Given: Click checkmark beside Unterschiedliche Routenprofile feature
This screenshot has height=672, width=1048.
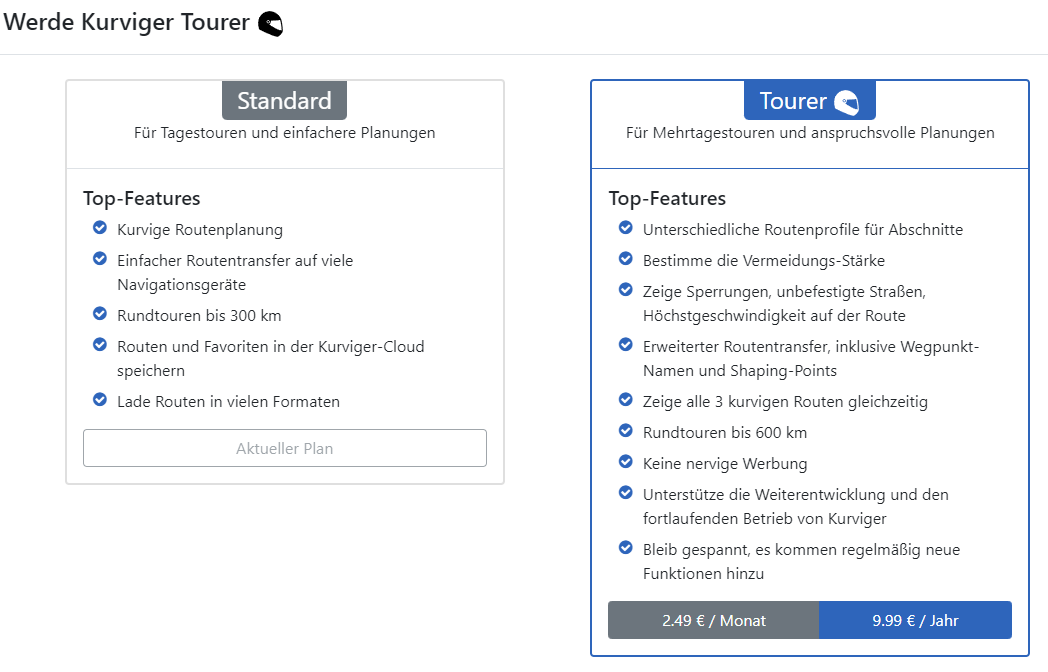Looking at the screenshot, I should (626, 229).
